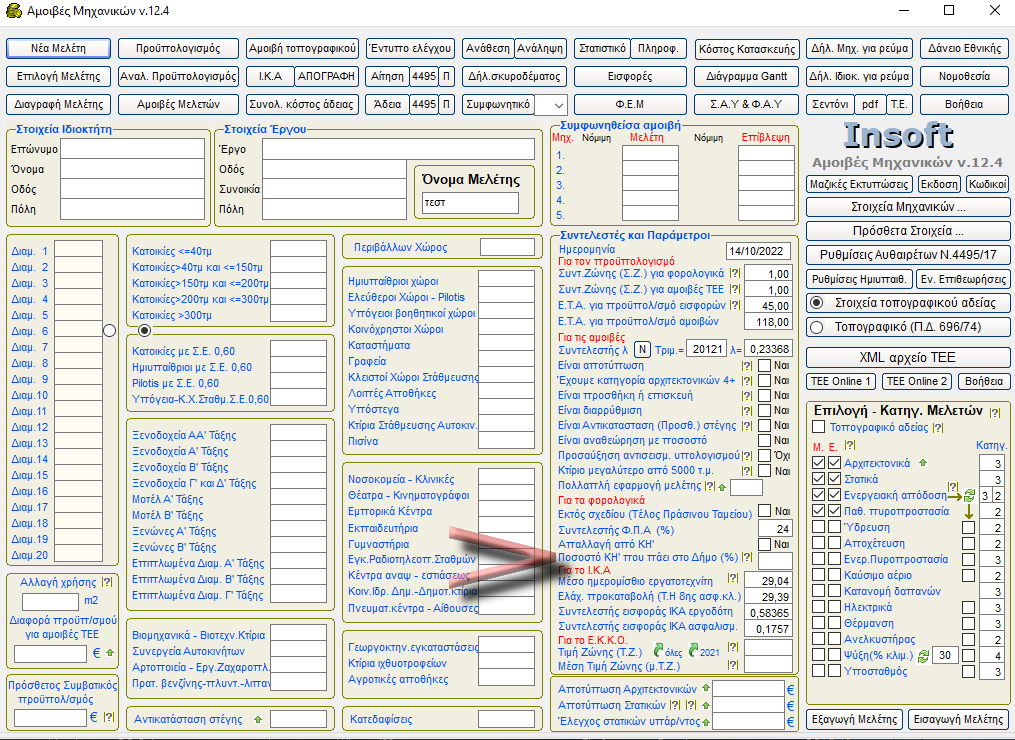The height and width of the screenshot is (740, 1015).
Task: Click green arrow next to Αντικατάσταση στέγης
Action: click(257, 718)
